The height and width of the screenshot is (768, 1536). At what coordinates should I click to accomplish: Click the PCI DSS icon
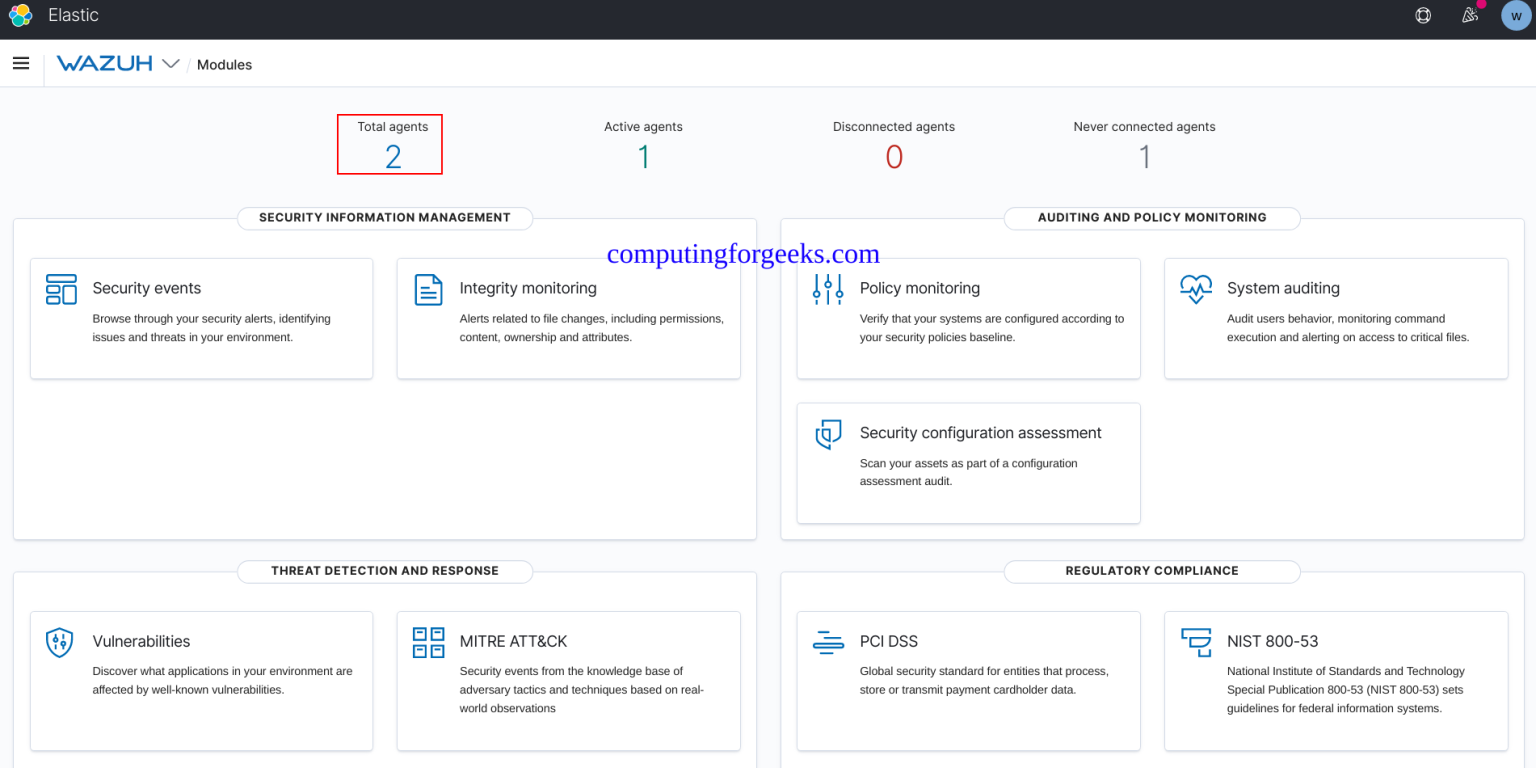pyautogui.click(x=827, y=642)
